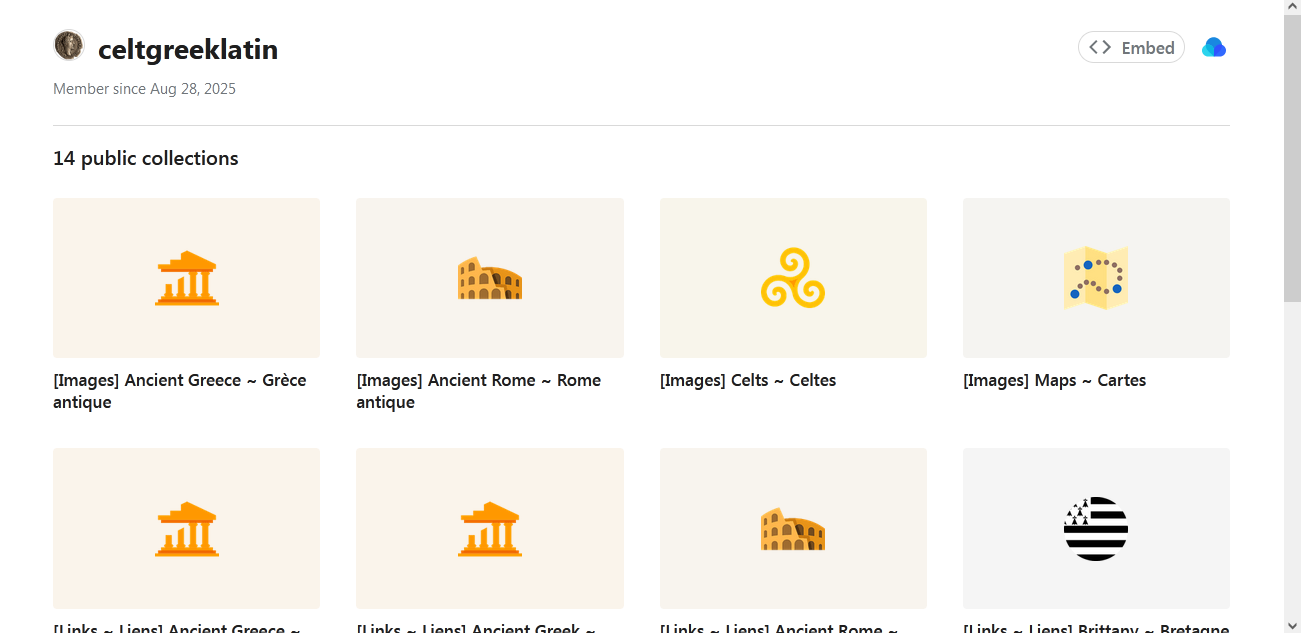This screenshot has height=633, width=1301.
Task: Open the blue Raindrop cloud logo
Action: pyautogui.click(x=1214, y=47)
